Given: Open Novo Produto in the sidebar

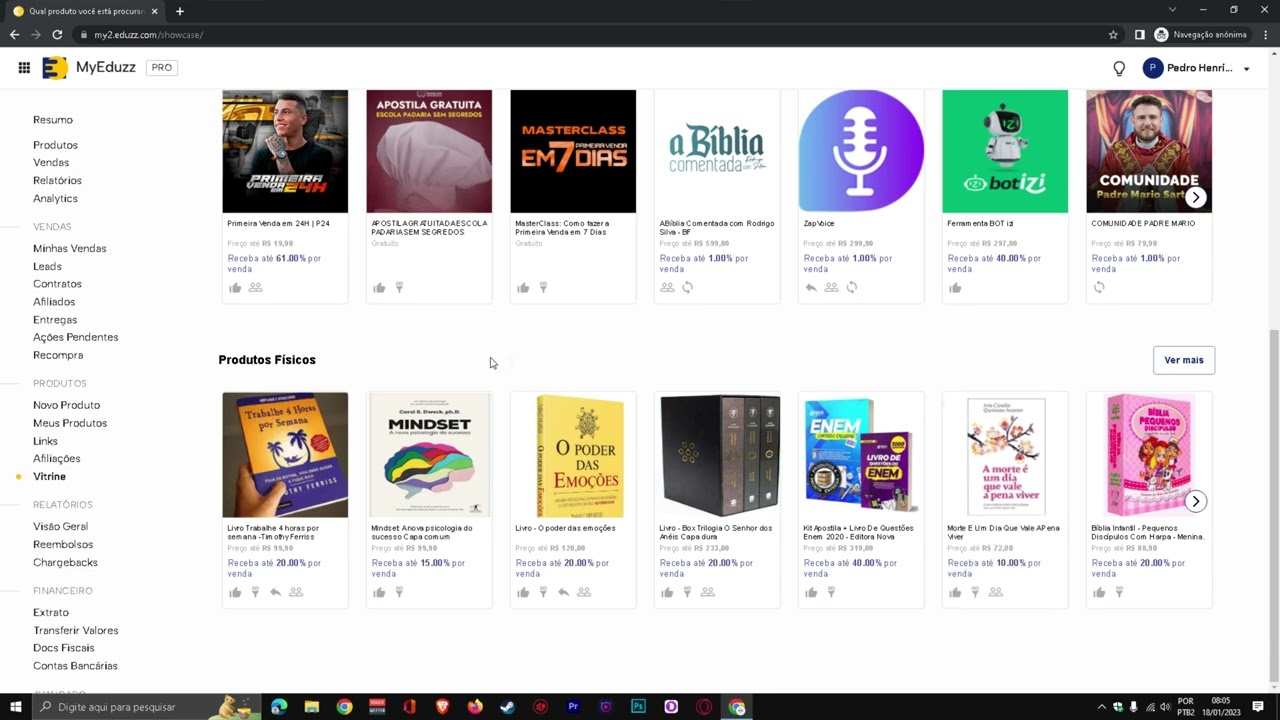Looking at the screenshot, I should click(x=66, y=406).
